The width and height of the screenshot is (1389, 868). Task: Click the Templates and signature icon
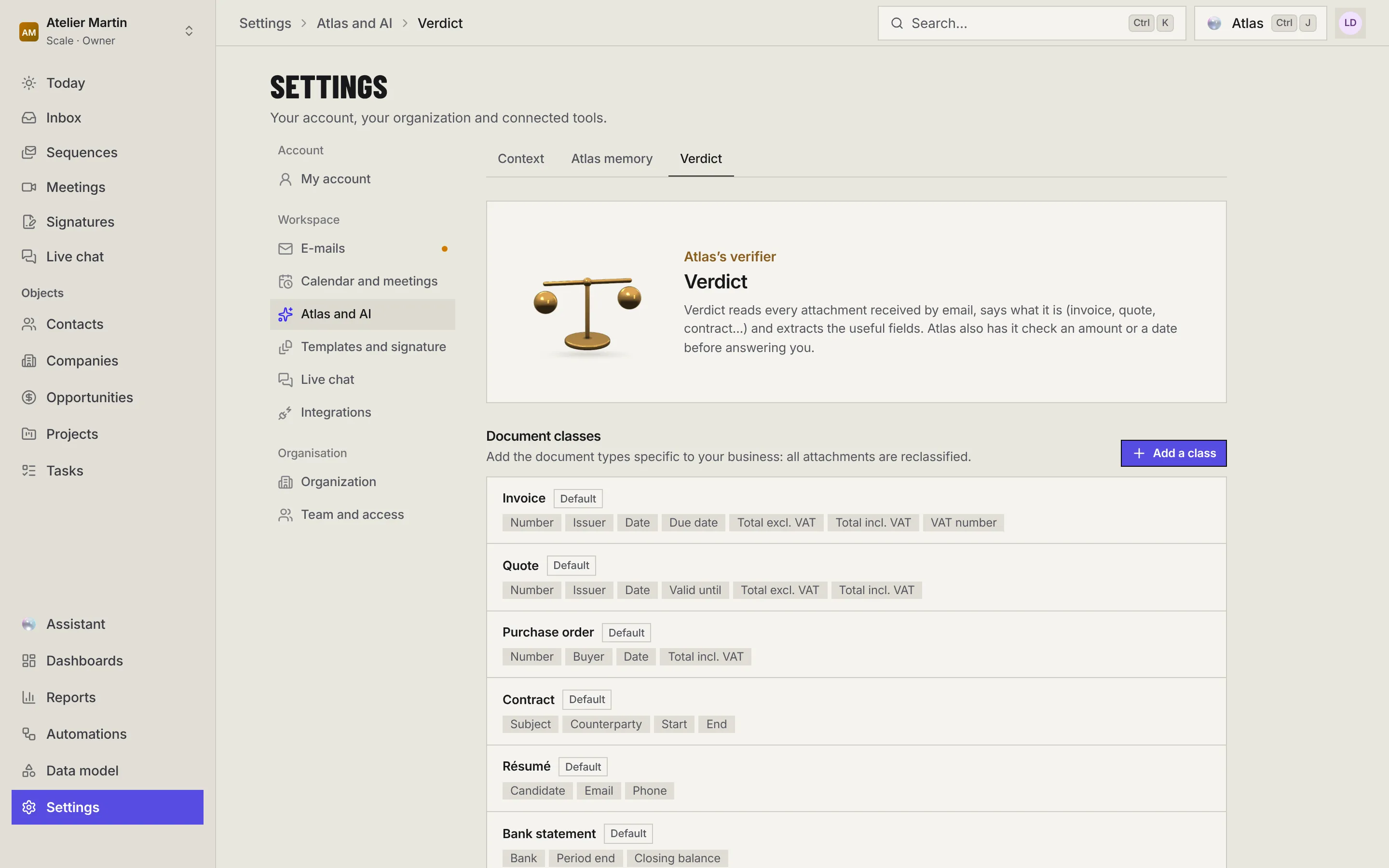tap(285, 347)
